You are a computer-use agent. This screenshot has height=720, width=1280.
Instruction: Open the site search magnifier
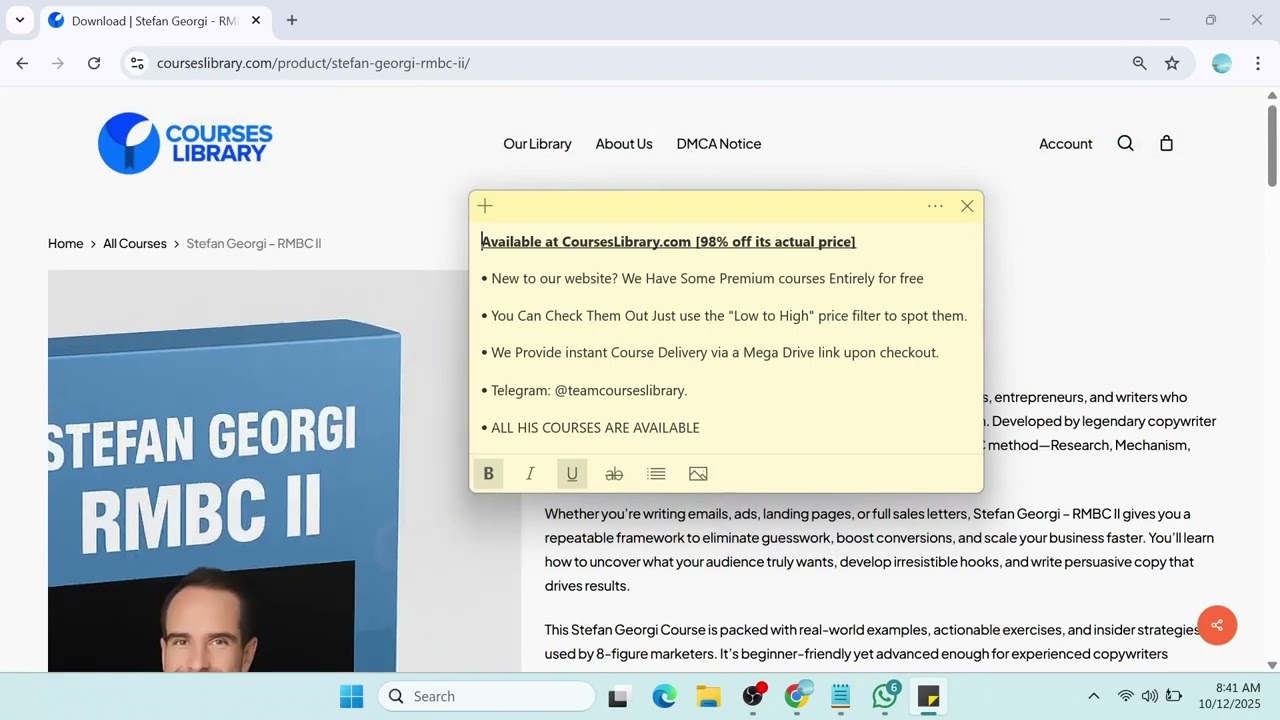[x=1125, y=143]
